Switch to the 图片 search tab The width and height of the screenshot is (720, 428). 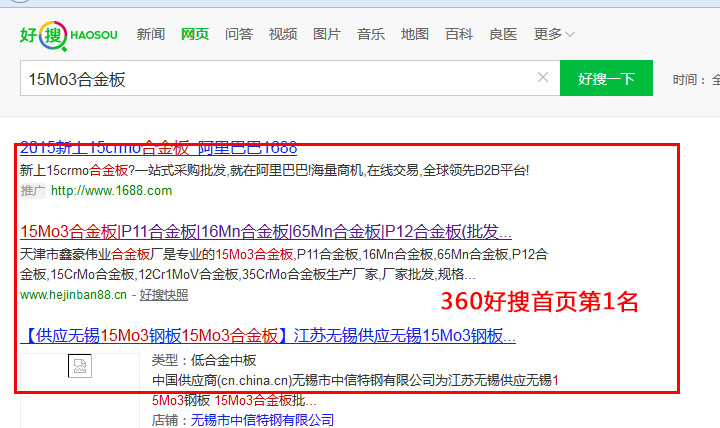coord(327,34)
